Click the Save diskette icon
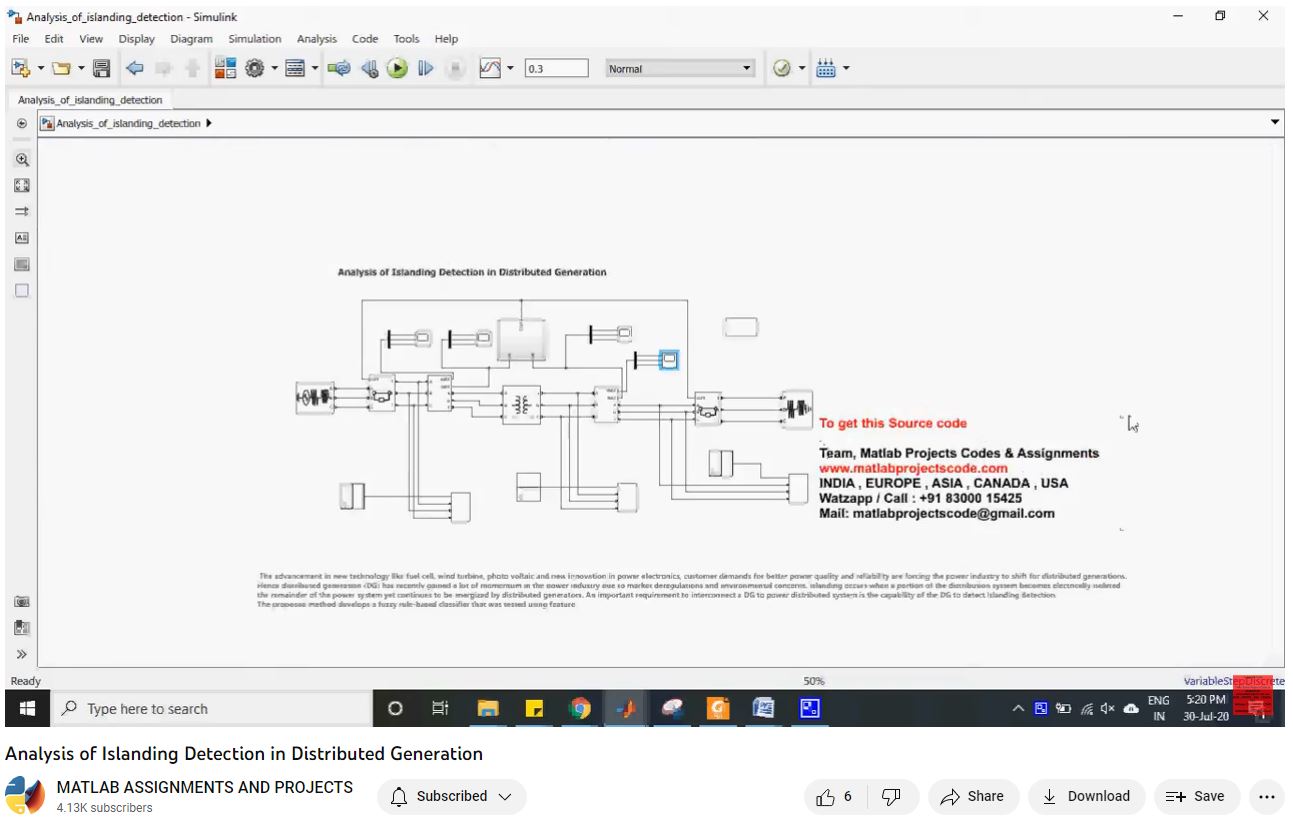 tap(101, 68)
